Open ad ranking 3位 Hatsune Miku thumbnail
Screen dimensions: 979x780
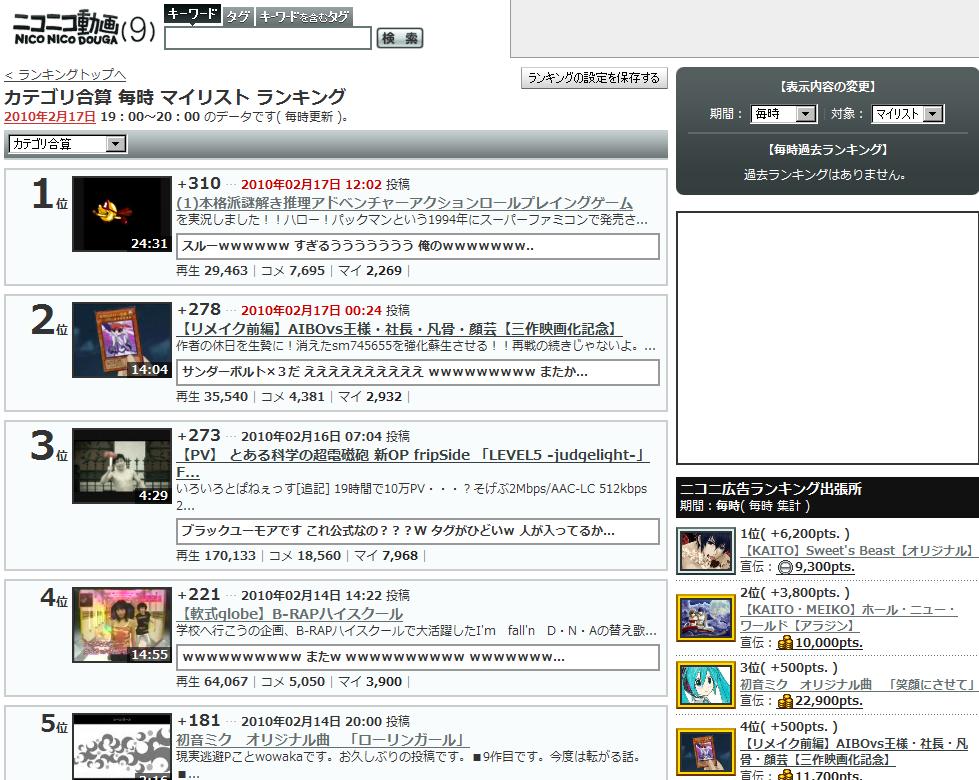point(706,685)
